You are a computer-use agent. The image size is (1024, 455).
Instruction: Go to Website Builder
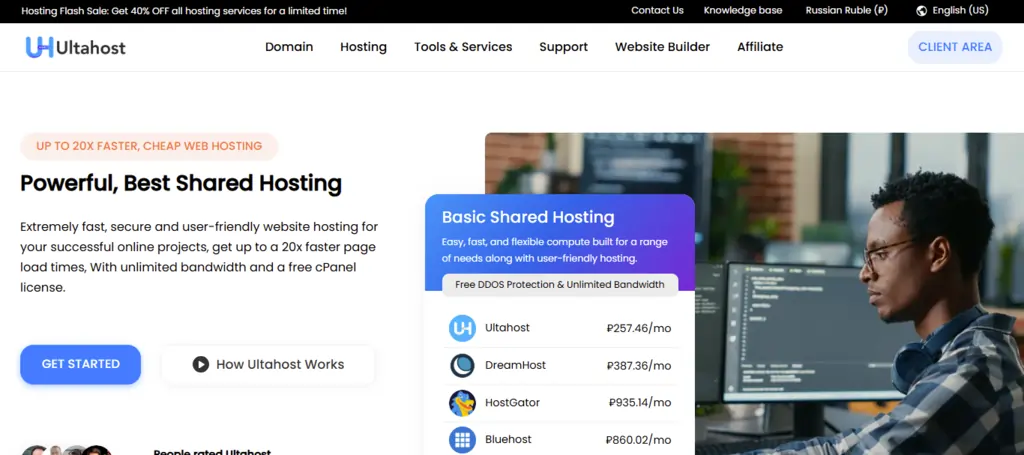tap(662, 47)
